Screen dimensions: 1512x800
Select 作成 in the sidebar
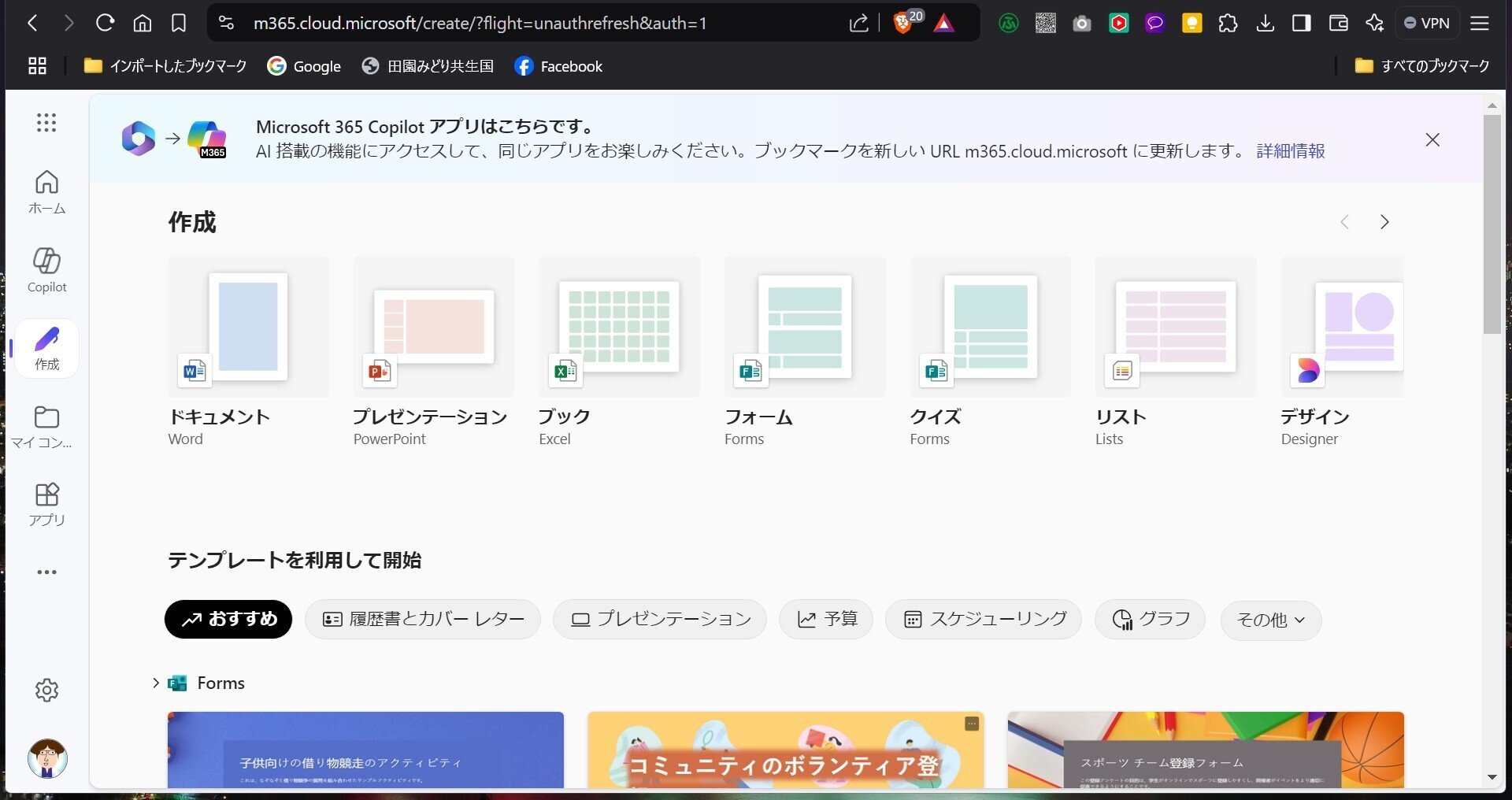46,349
